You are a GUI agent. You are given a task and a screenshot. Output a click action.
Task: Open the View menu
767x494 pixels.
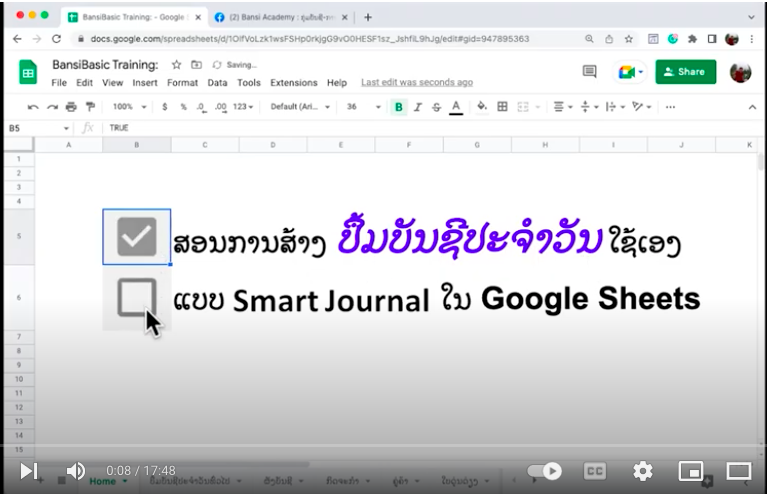point(113,83)
